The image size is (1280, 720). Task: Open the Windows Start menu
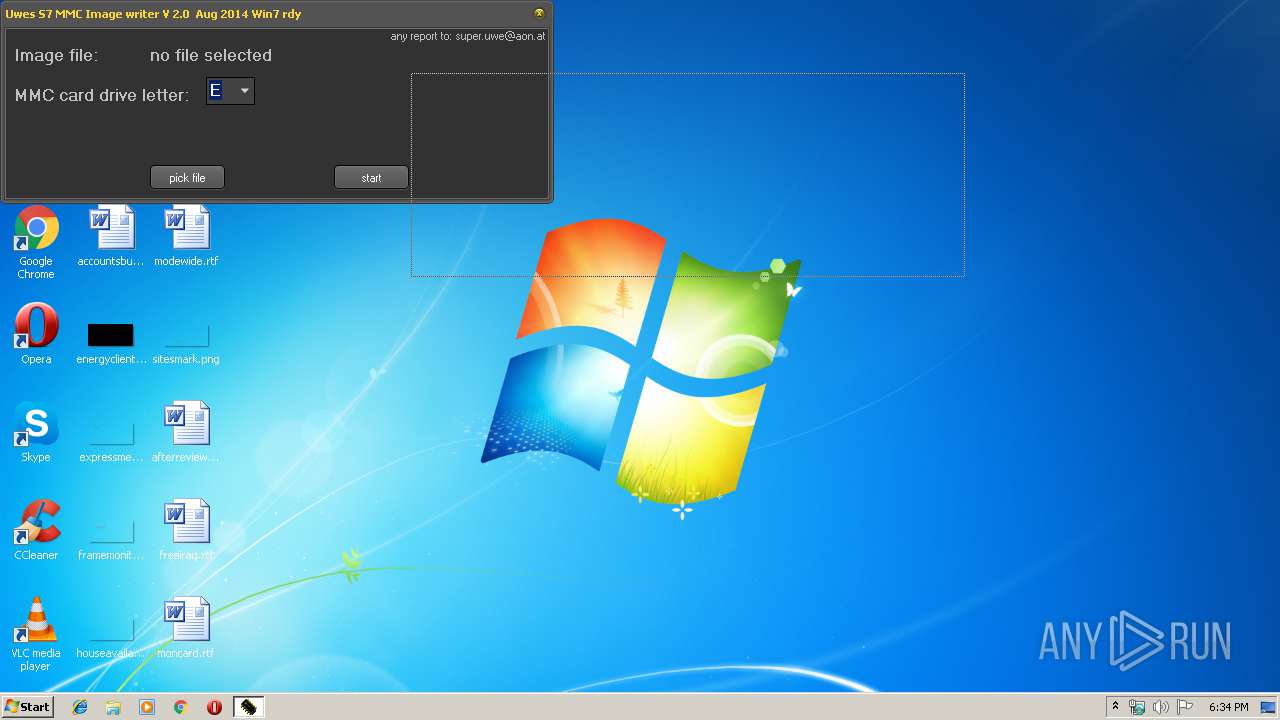(27, 707)
